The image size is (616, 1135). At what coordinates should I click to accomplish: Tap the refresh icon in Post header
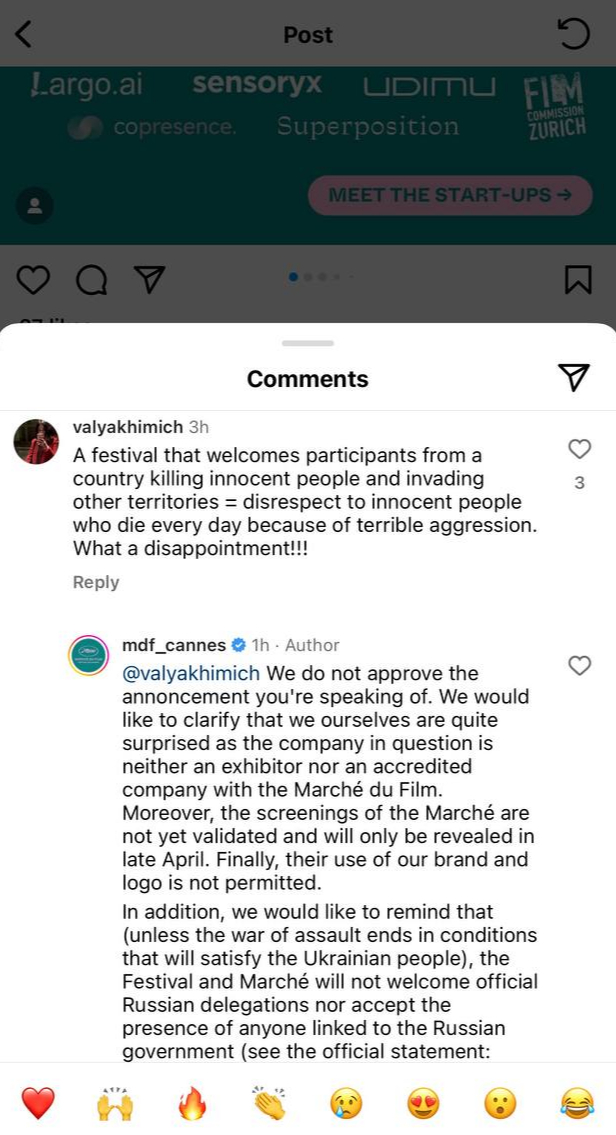[573, 35]
